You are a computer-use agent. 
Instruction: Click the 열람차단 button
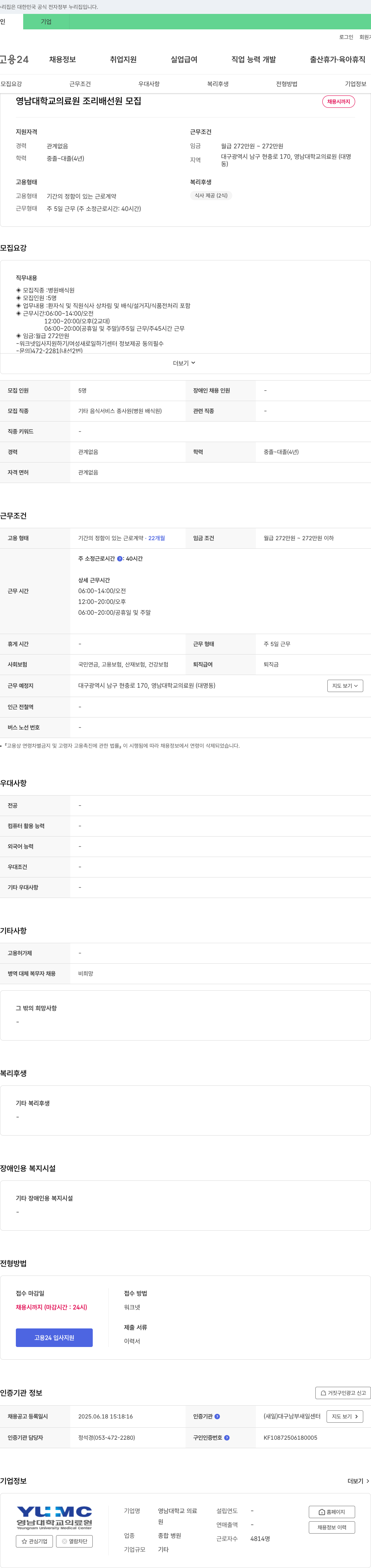(x=74, y=1541)
